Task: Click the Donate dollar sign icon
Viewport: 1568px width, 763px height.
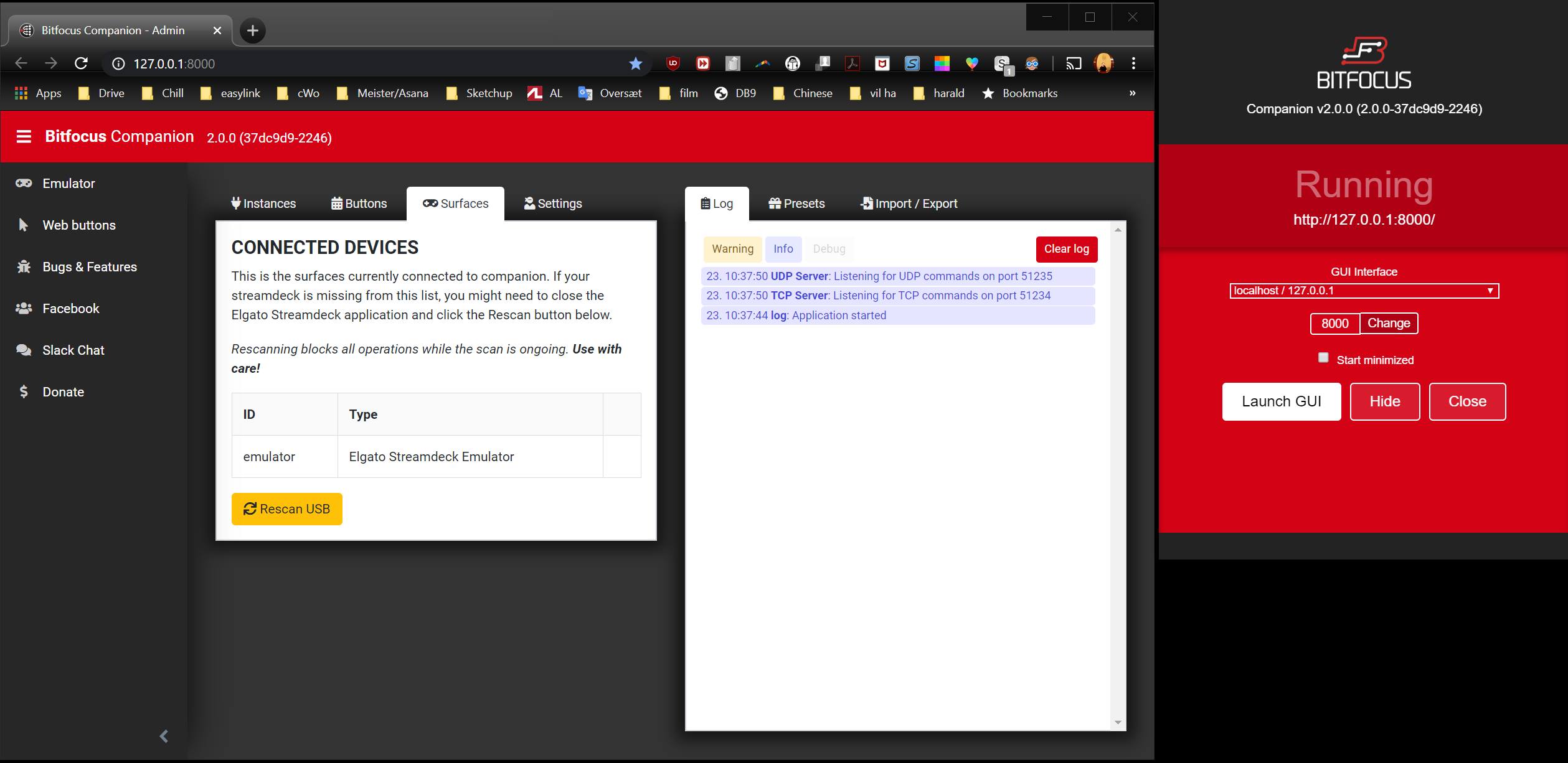Action: pyautogui.click(x=24, y=391)
